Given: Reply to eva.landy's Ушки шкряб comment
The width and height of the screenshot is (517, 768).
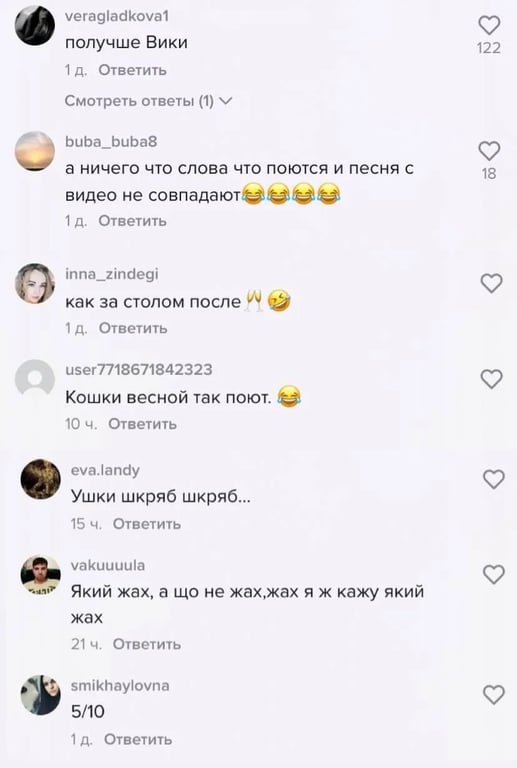Looking at the screenshot, I should pos(146,524).
